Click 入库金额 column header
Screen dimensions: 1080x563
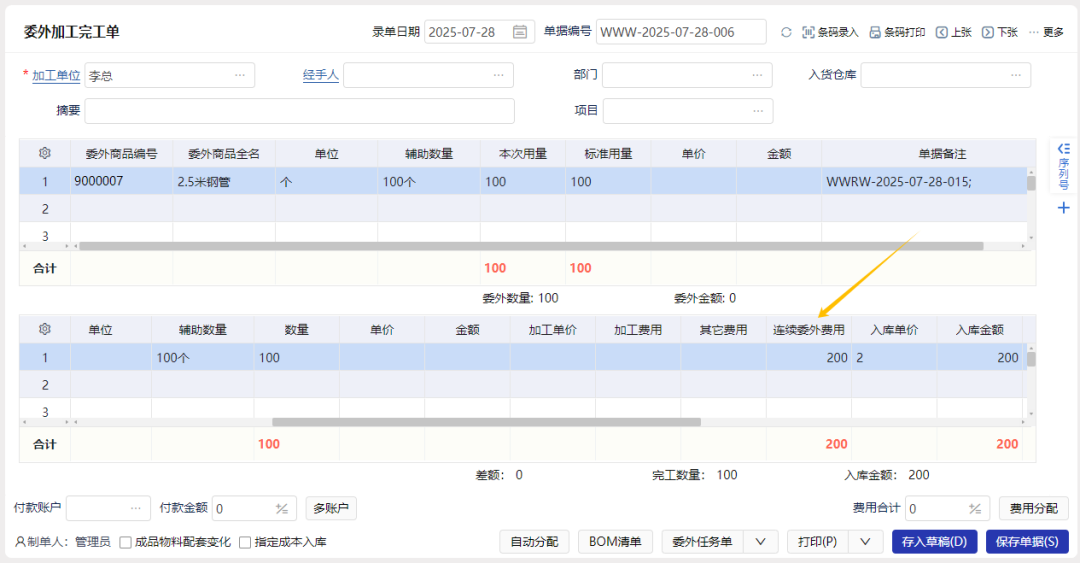coord(979,330)
